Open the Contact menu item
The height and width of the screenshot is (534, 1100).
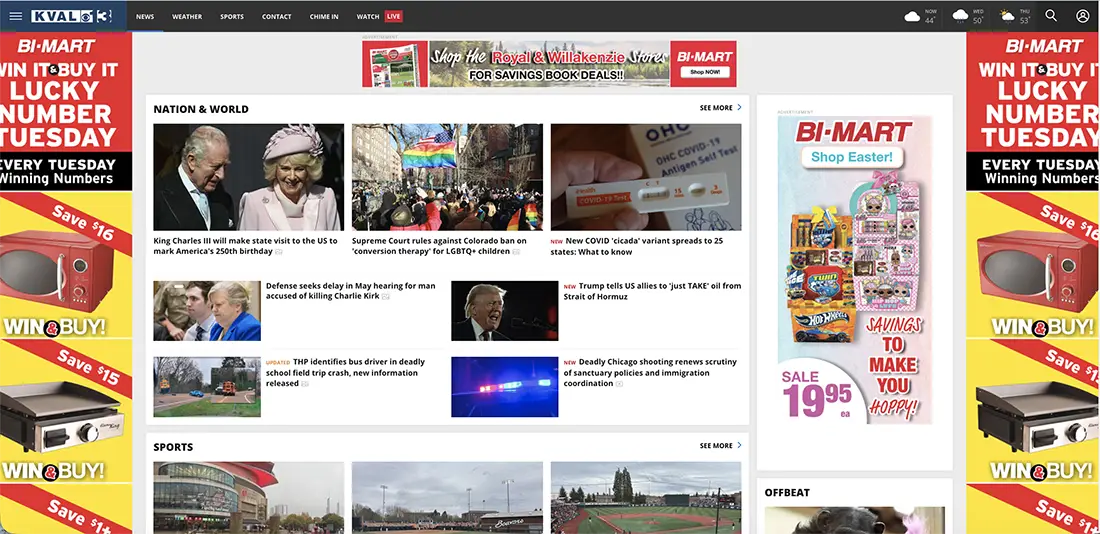tap(277, 16)
